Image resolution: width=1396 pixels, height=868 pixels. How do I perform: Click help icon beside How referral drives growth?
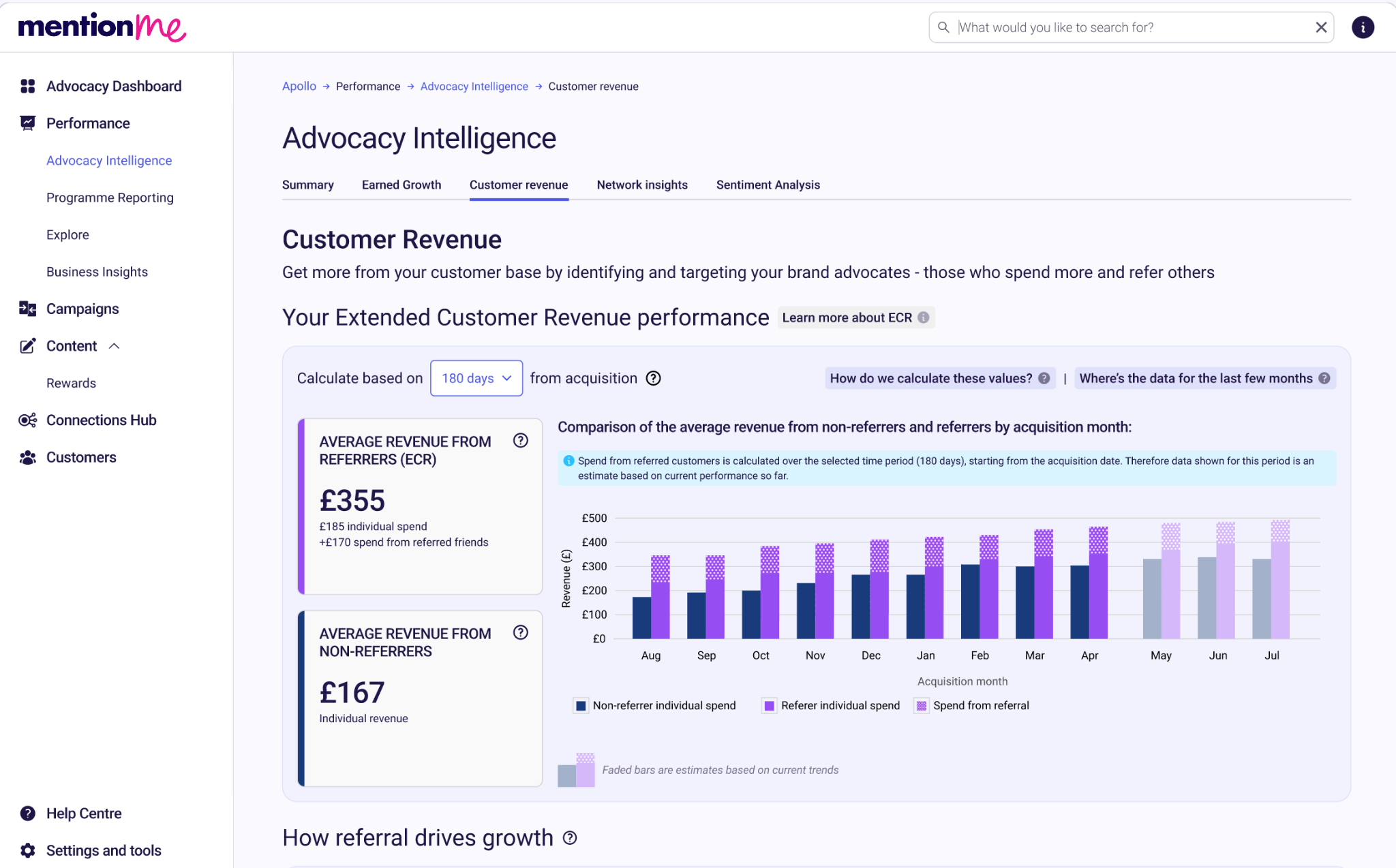570,838
